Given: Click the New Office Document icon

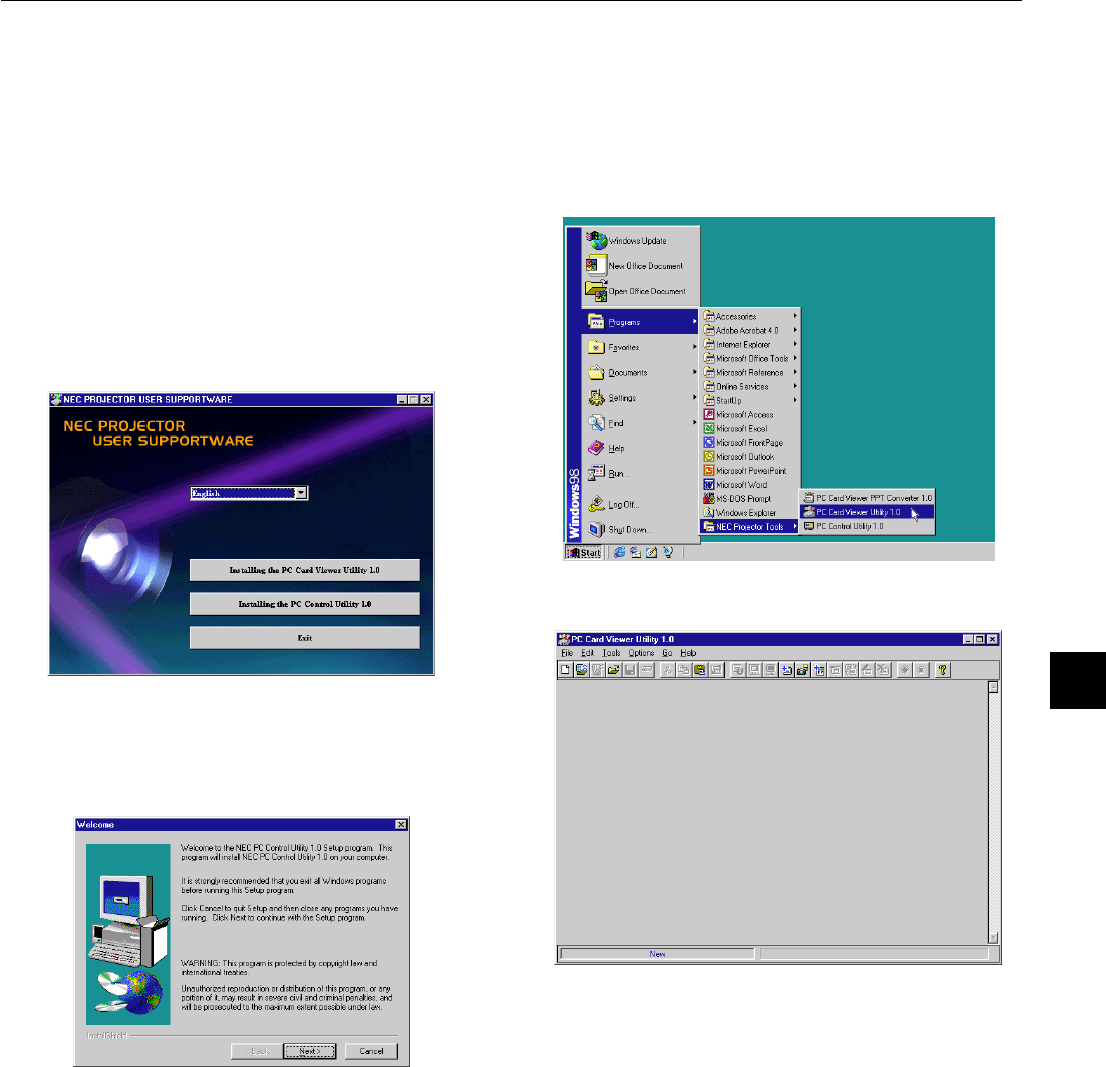Looking at the screenshot, I should [x=597, y=266].
